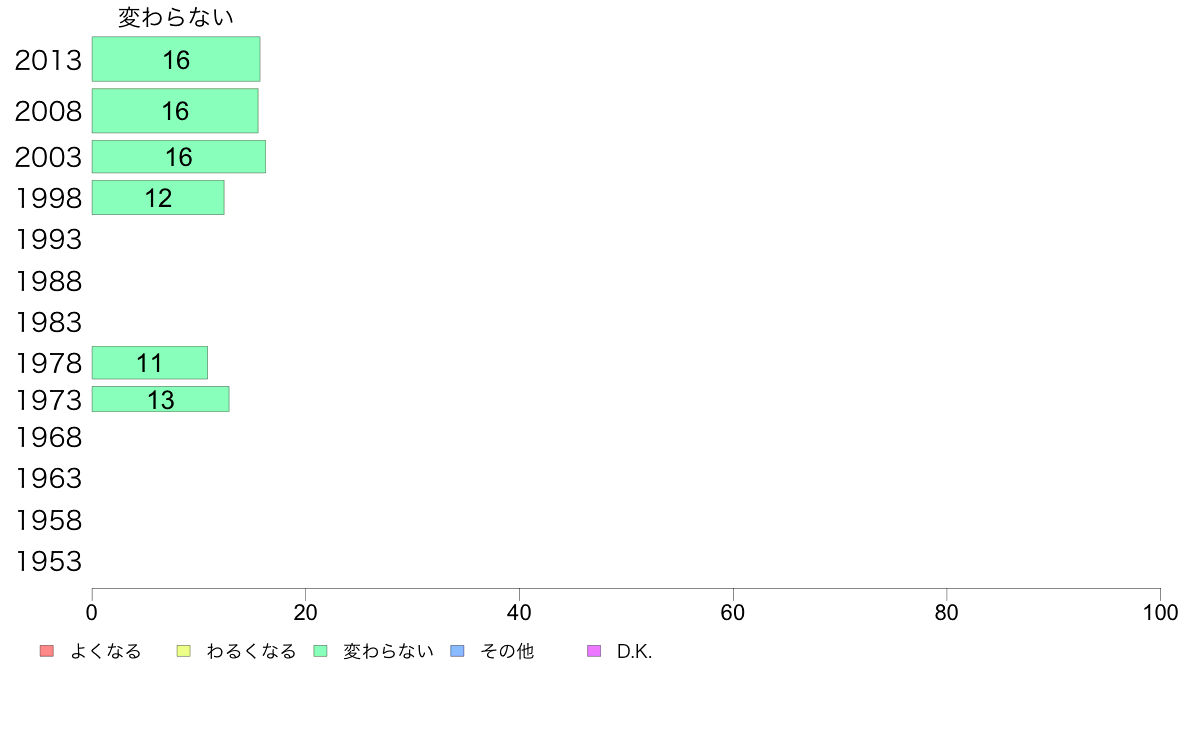Click the 変わらない header above the bars
The width and height of the screenshot is (1188, 736).
[176, 17]
